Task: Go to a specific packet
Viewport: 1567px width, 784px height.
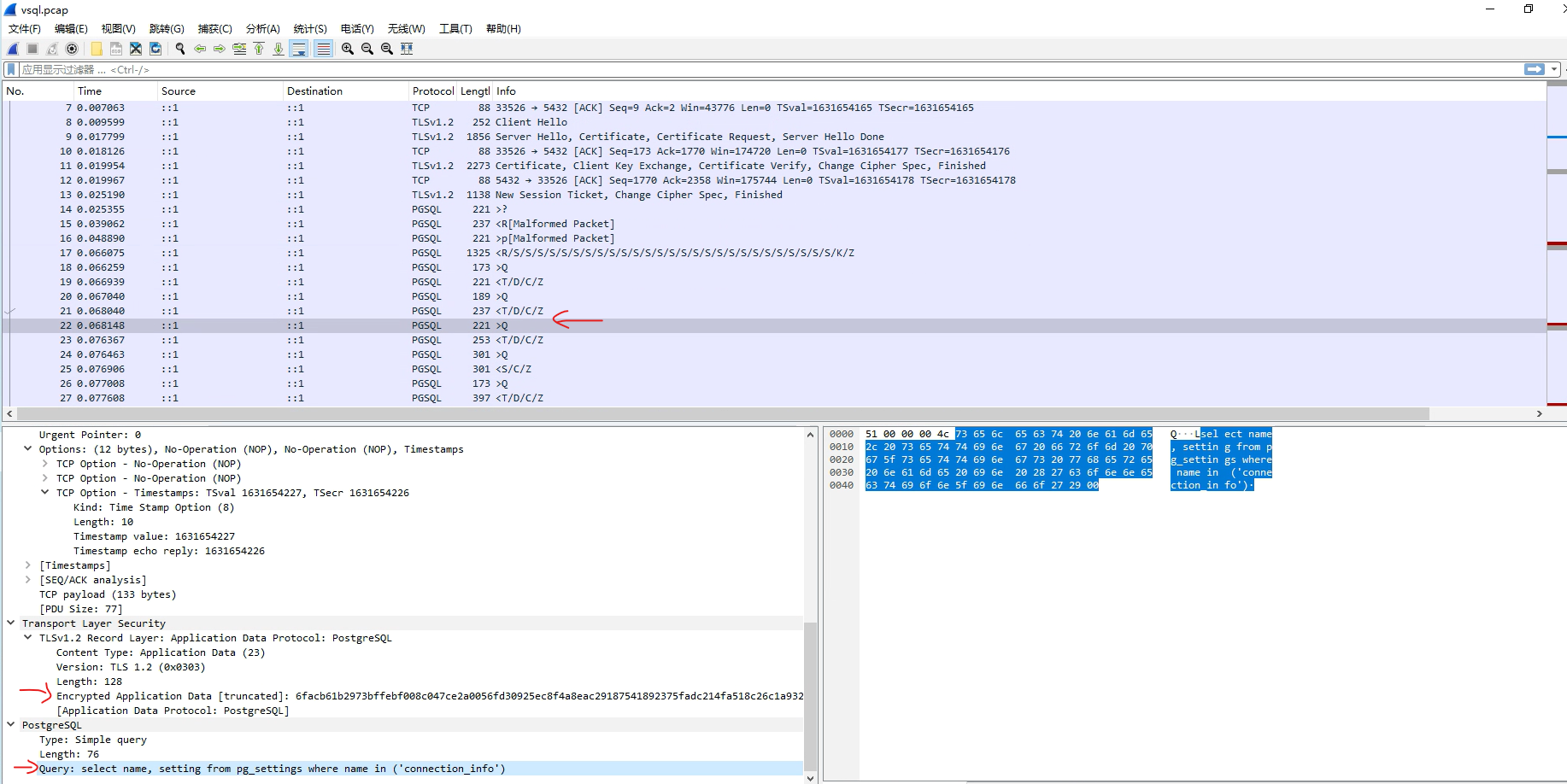Action: coord(239,49)
